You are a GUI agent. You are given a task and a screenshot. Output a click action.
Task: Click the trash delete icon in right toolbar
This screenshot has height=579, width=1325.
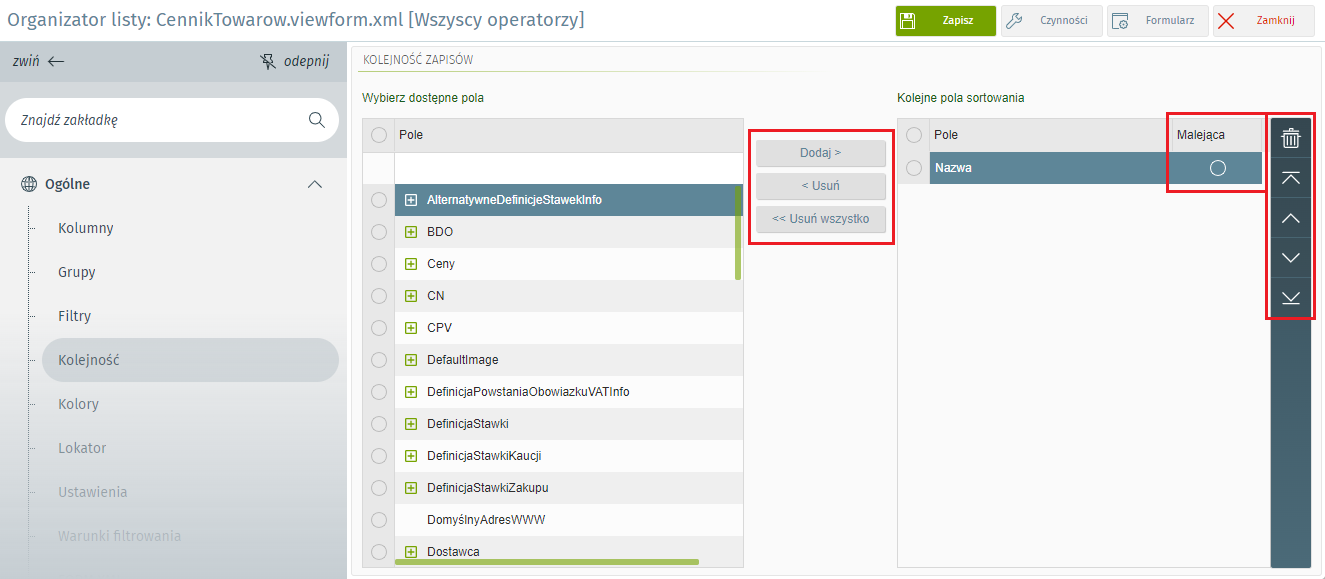coord(1291,138)
